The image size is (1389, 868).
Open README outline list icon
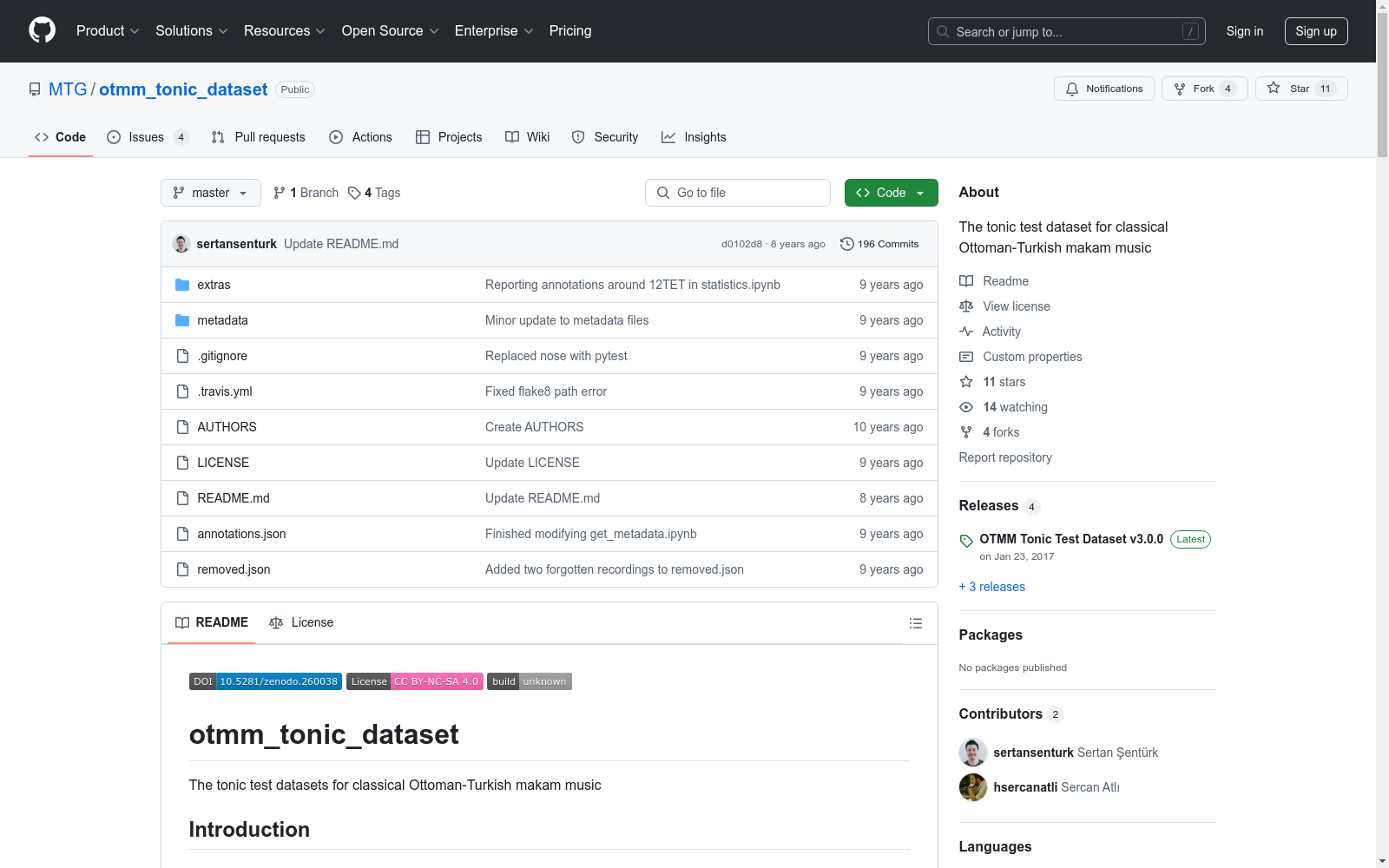pos(915,623)
